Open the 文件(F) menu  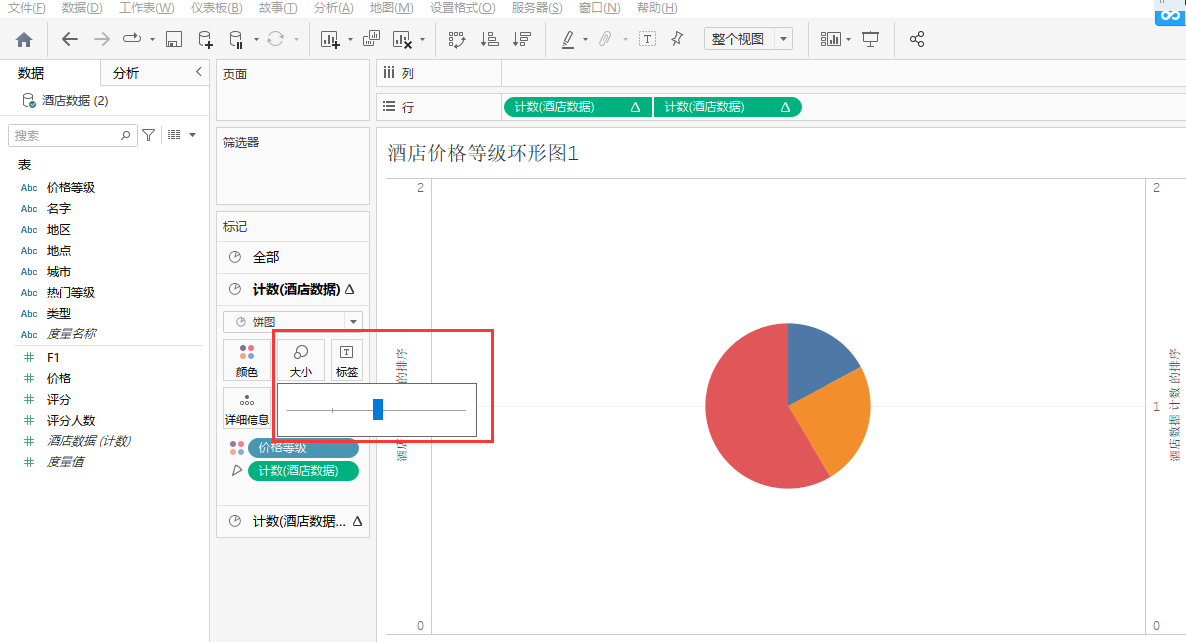click(26, 8)
